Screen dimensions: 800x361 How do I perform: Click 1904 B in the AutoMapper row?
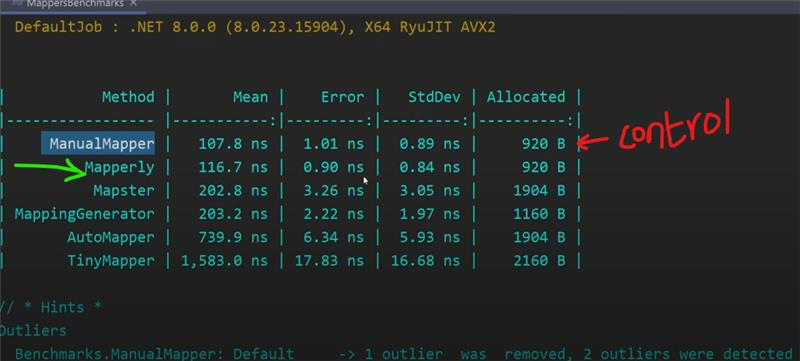pyautogui.click(x=539, y=237)
